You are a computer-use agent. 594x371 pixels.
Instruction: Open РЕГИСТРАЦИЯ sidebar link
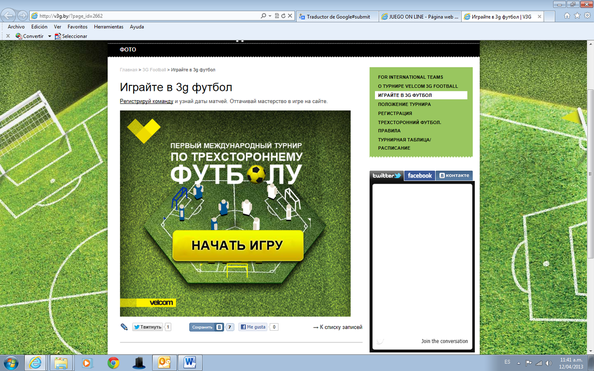click(395, 113)
